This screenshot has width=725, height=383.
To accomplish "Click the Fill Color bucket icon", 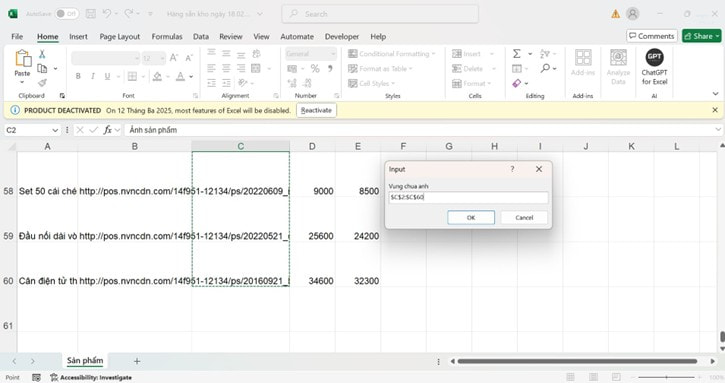I will tap(157, 76).
